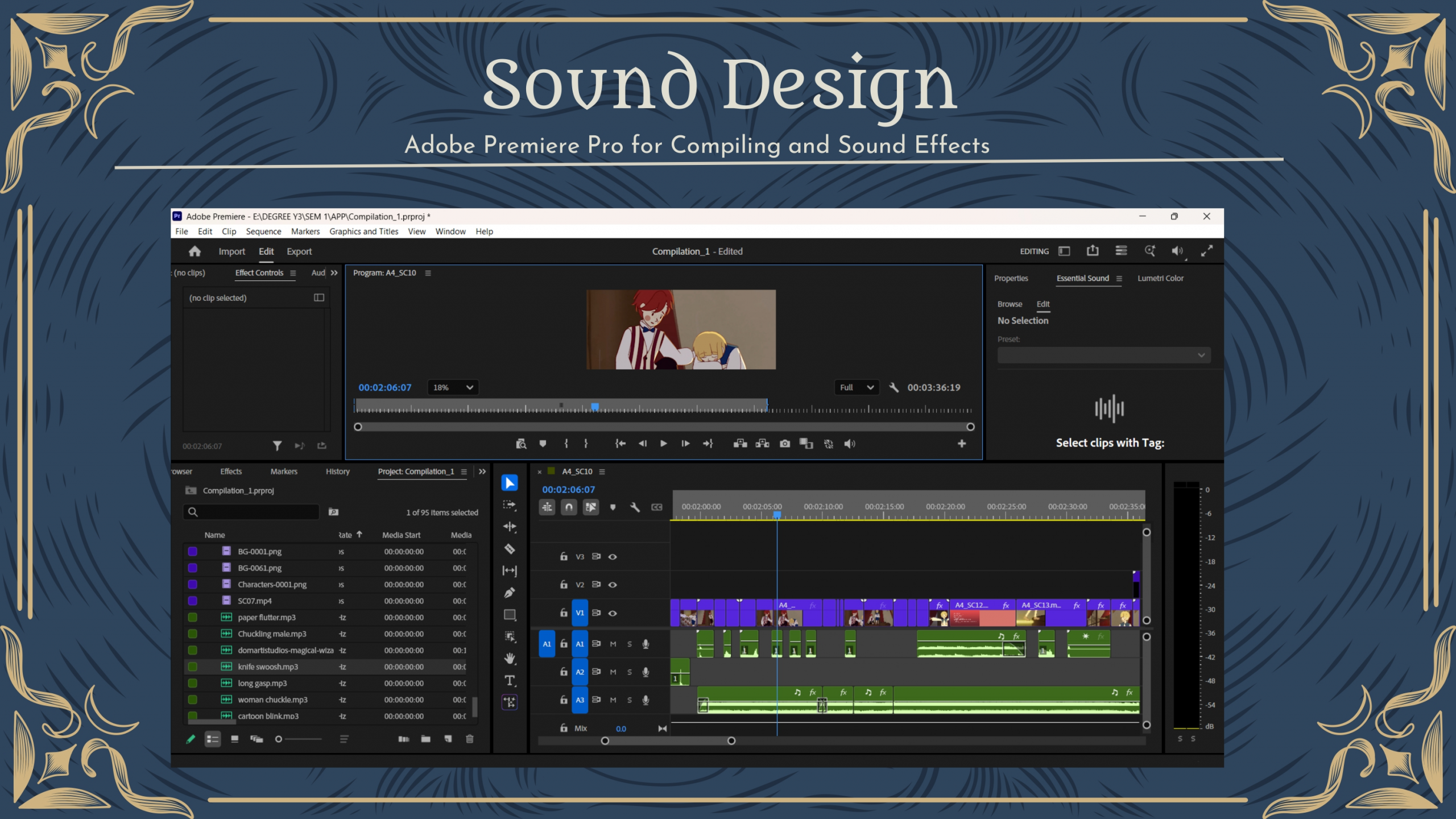Viewport: 1456px width, 819px height.
Task: Open the zoom level 18% dropdown
Action: pyautogui.click(x=453, y=387)
